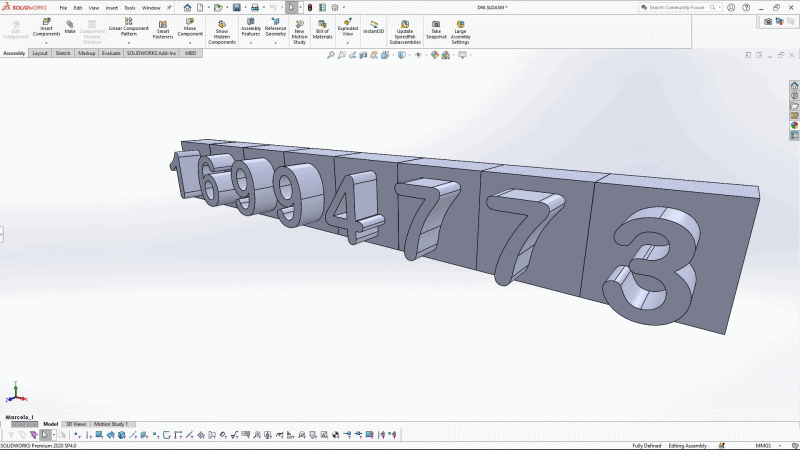
Task: Click the Save icon
Action: pos(237,8)
